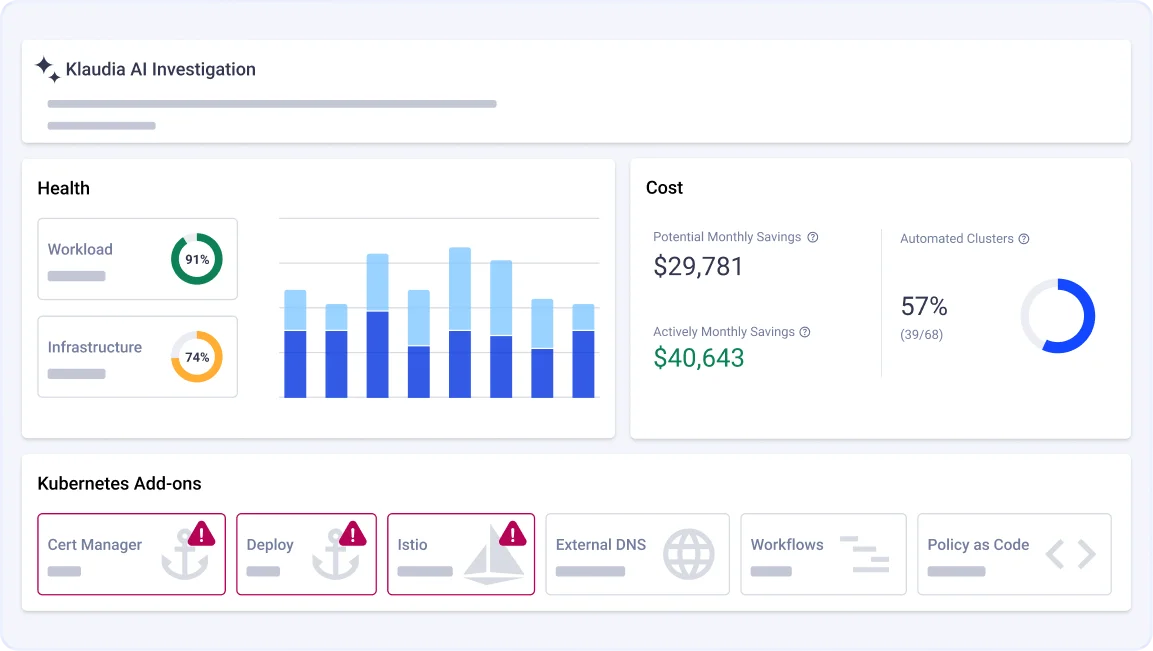
Task: Click the tallest bar in health chart
Action: (x=459, y=322)
